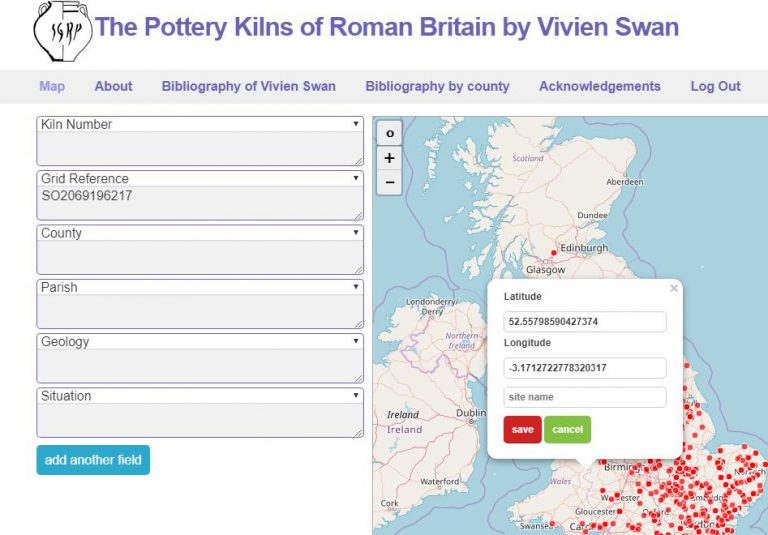View the Acknowledgements page
This screenshot has width=768, height=535.
(600, 86)
